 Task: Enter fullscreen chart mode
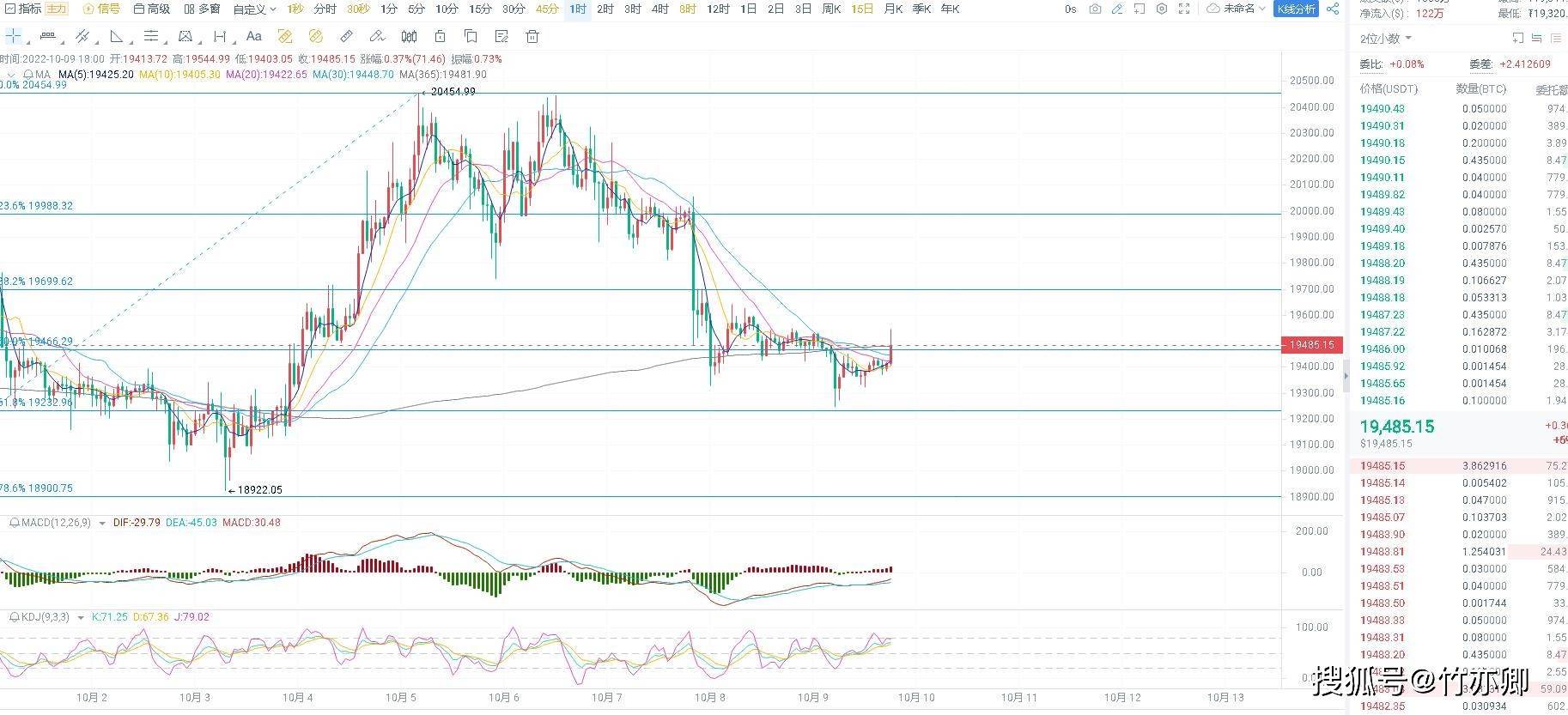click(1184, 9)
